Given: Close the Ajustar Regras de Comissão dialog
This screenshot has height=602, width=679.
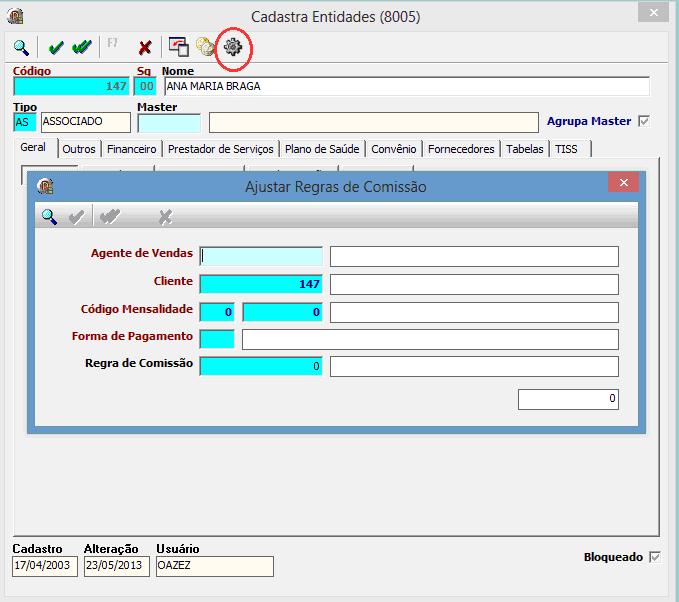Looking at the screenshot, I should coord(624,182).
